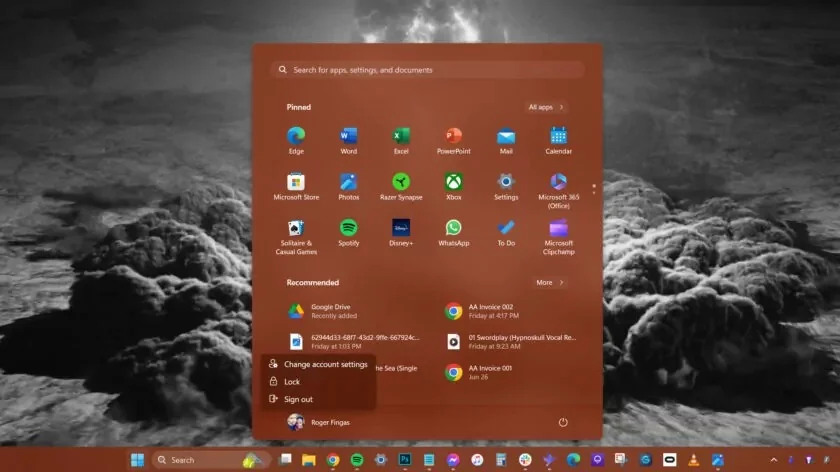Open Photoshop from the taskbar
840x472 pixels.
coord(405,460)
